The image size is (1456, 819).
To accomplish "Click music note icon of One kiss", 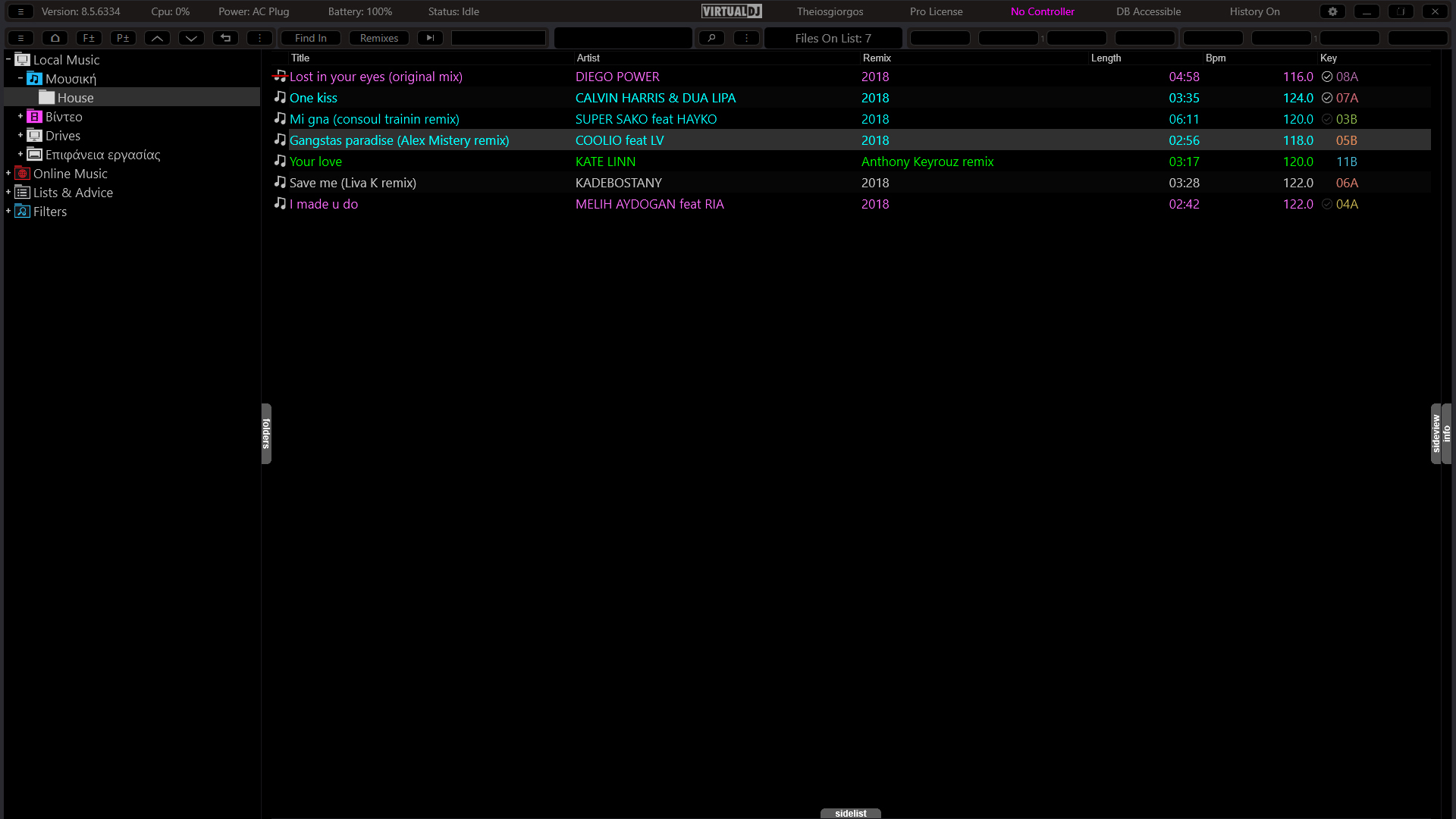I will [280, 97].
